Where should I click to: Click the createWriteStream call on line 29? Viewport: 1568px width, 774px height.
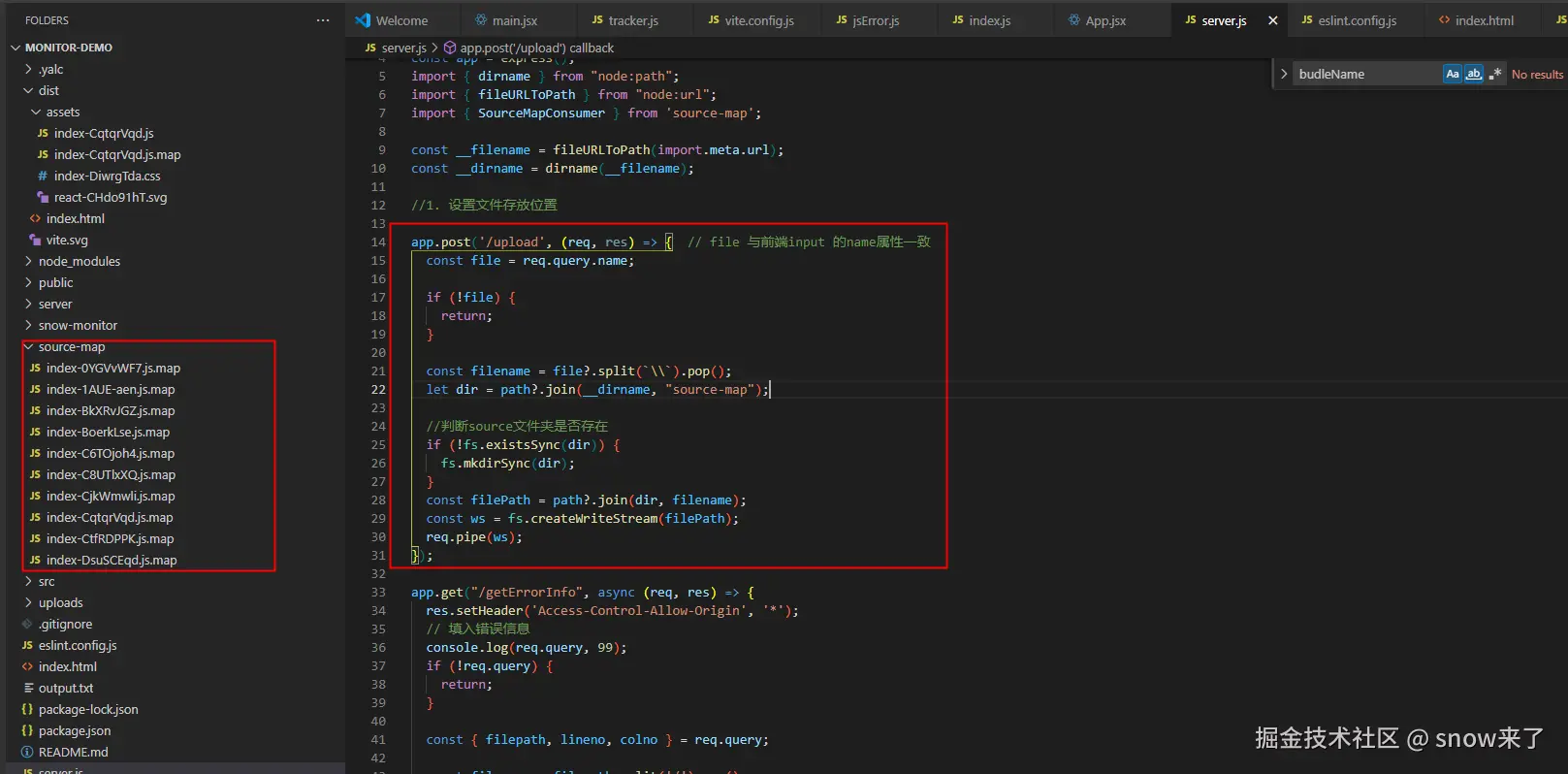[x=593, y=518]
